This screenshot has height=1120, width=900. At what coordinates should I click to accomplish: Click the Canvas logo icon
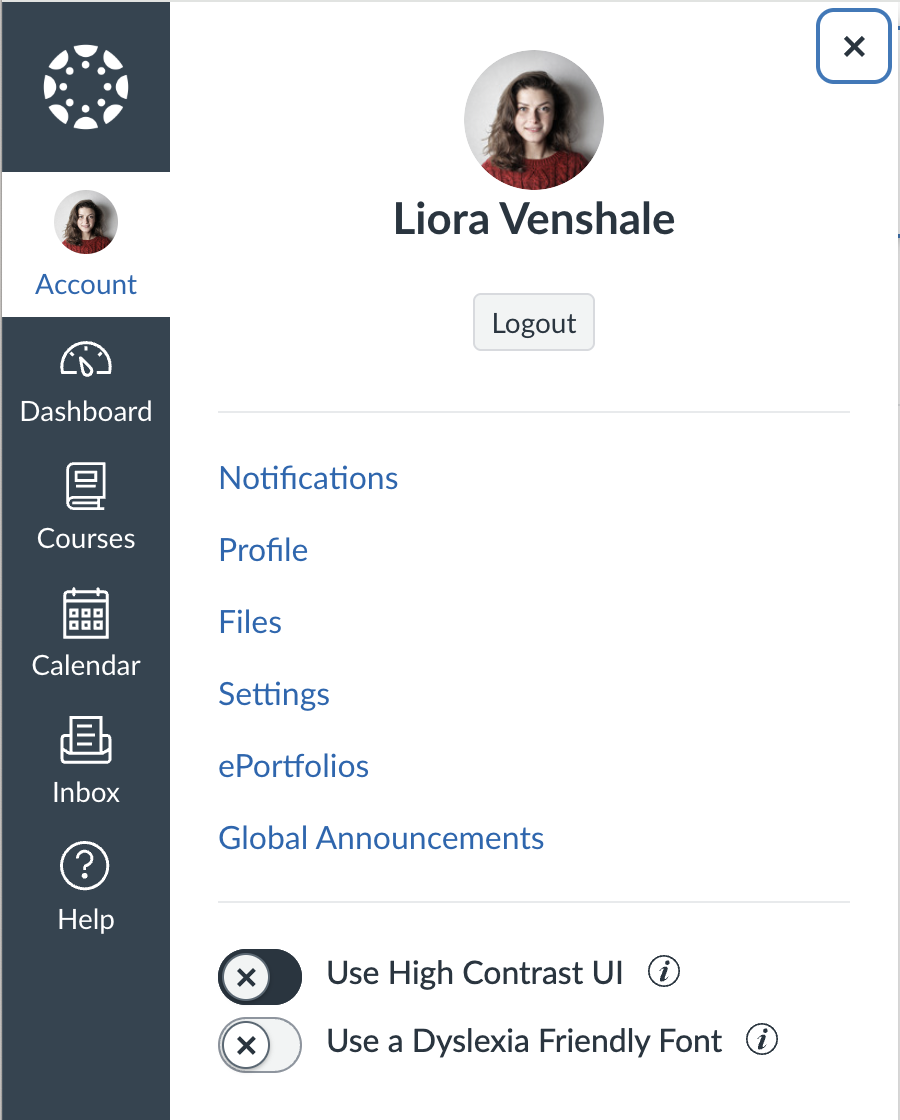(86, 86)
